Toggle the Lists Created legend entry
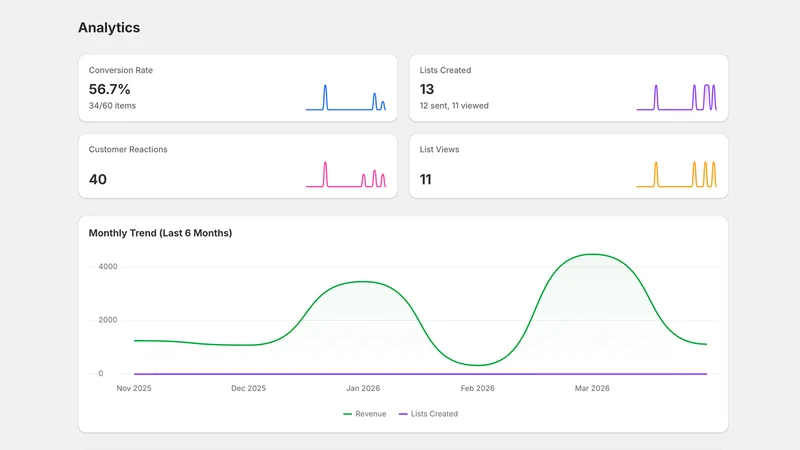This screenshot has width=800, height=450. 428,414
